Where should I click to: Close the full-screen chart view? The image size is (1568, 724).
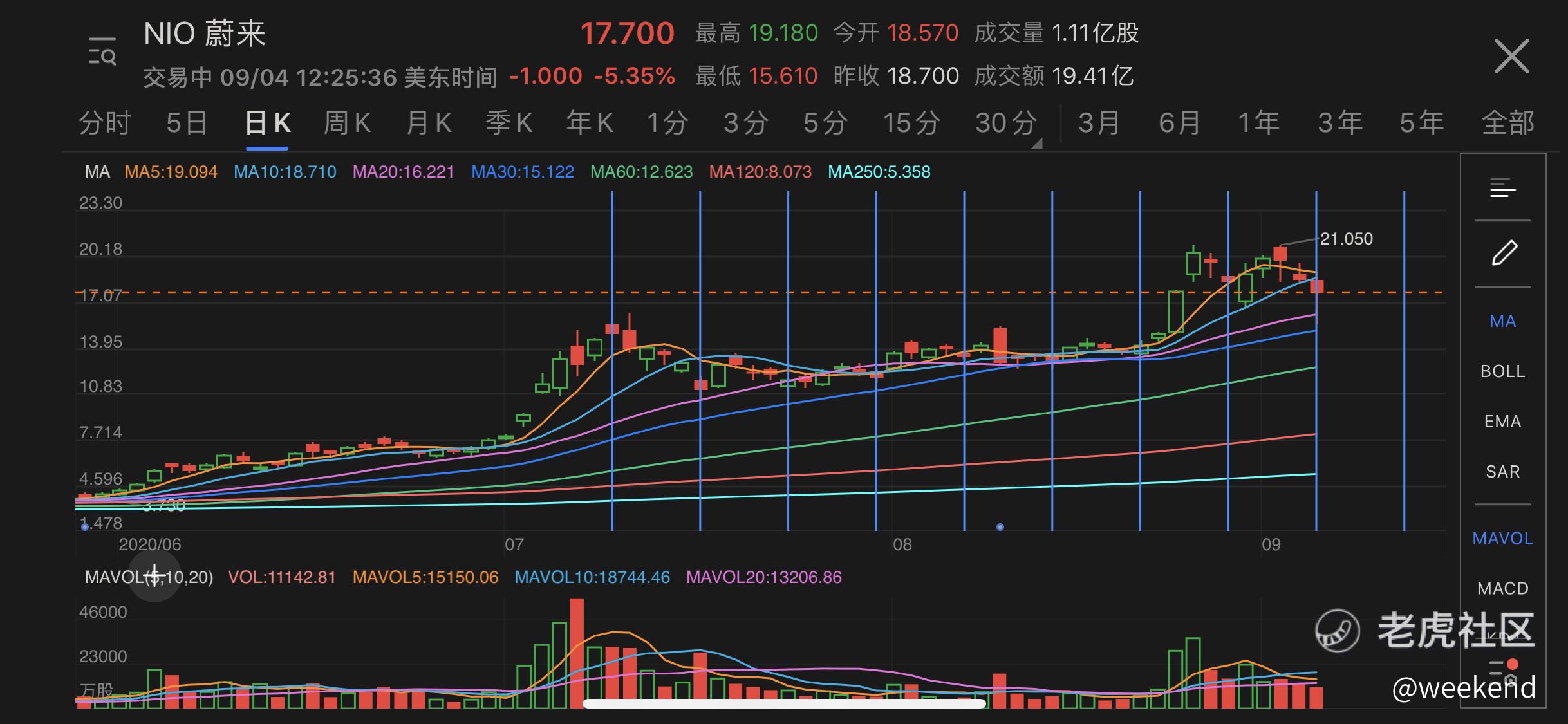[x=1511, y=57]
